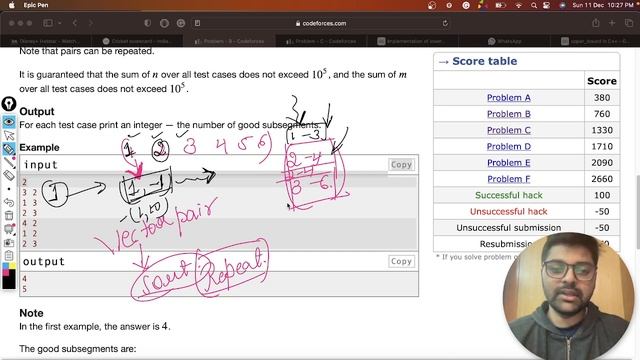The width and height of the screenshot is (640, 360).
Task: Clear all ink with the trash icon
Action: [9, 216]
